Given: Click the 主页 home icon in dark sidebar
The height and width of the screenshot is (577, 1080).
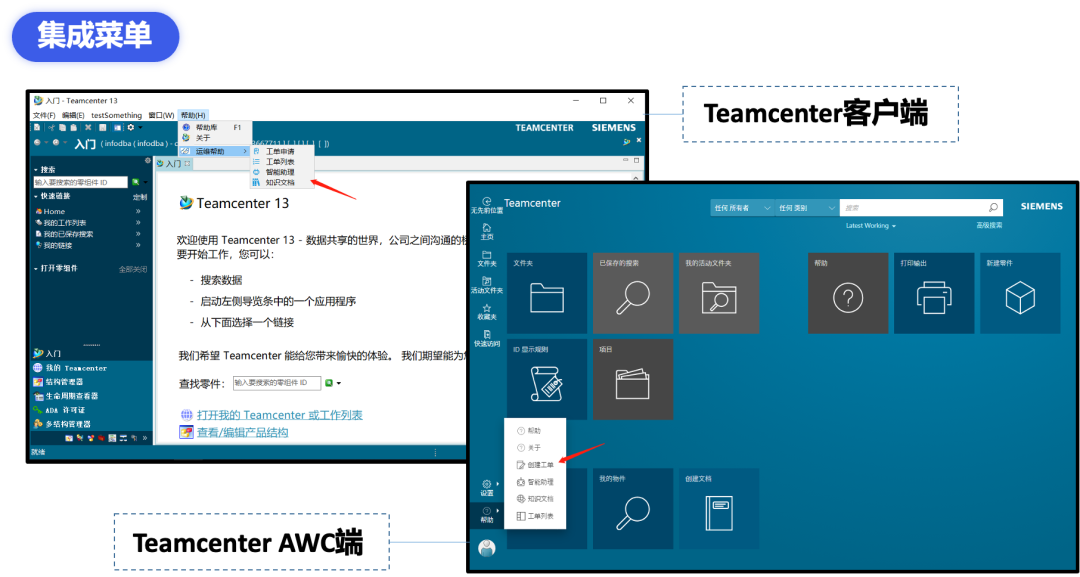Looking at the screenshot, I should coord(486,229).
